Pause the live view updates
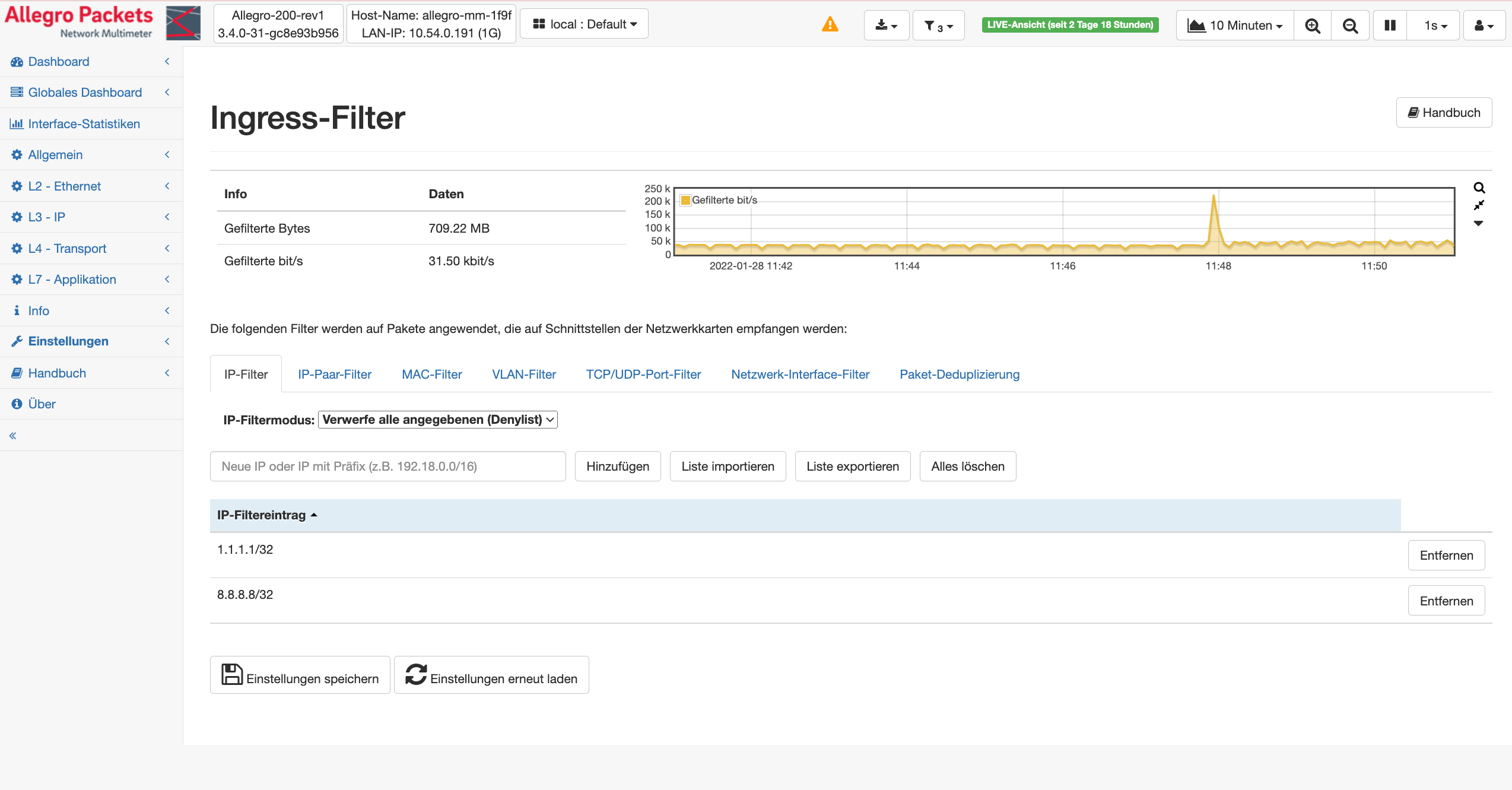The width and height of the screenshot is (1512, 790). pyautogui.click(x=1389, y=25)
